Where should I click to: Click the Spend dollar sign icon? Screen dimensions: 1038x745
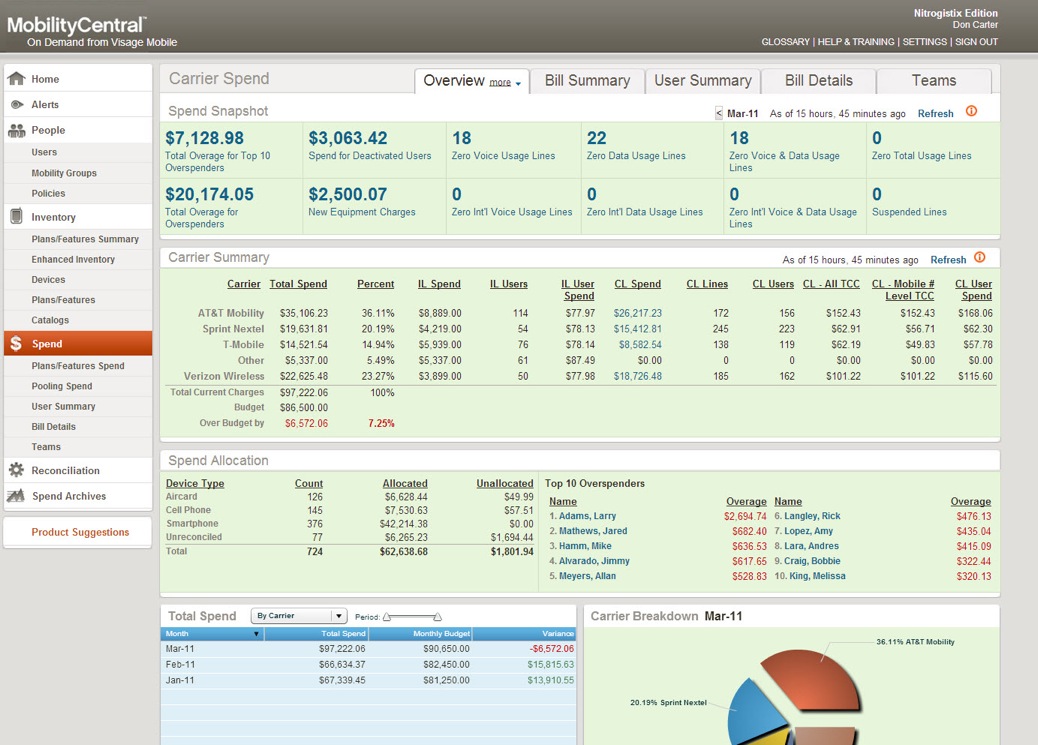point(16,344)
